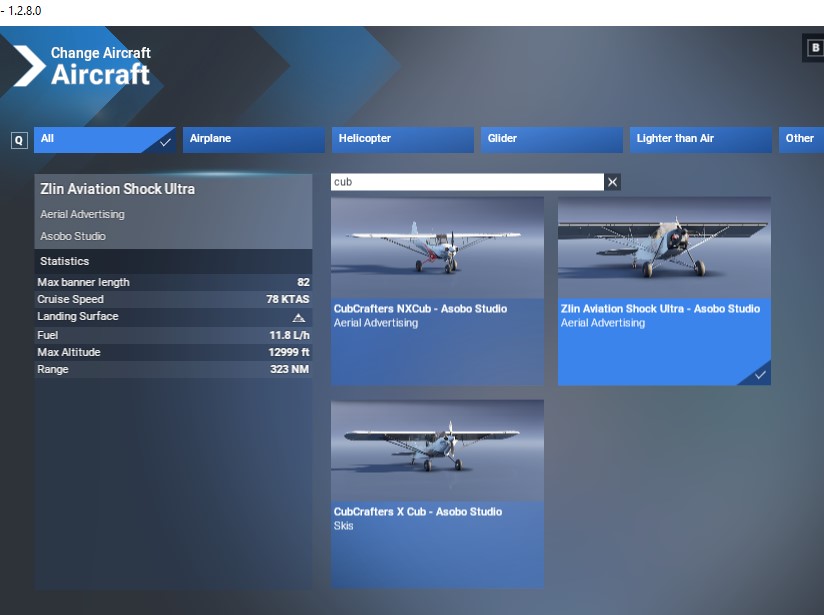Click the back chevron beside Change Aircraft

[28, 65]
